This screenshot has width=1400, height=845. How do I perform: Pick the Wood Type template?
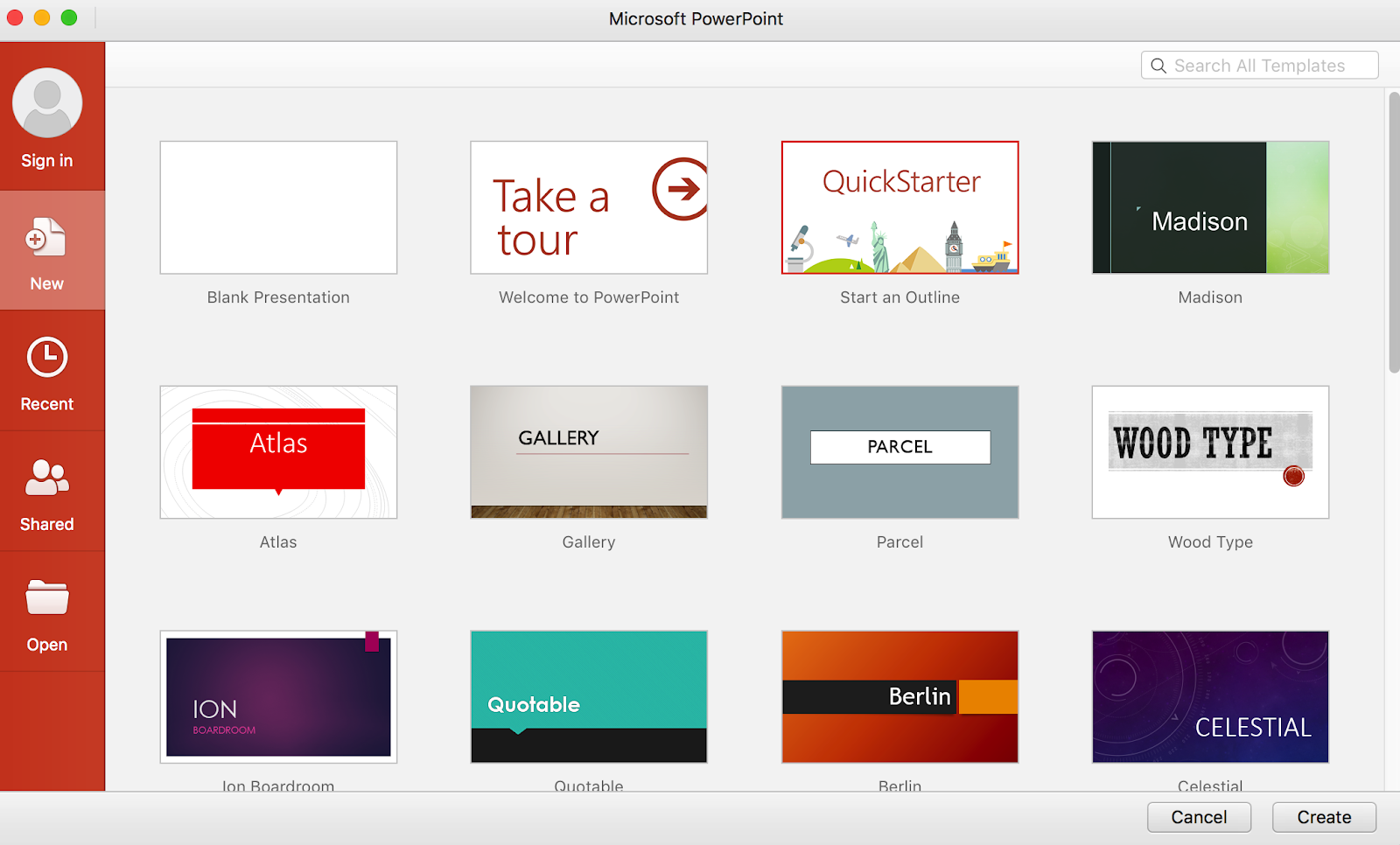[1210, 452]
